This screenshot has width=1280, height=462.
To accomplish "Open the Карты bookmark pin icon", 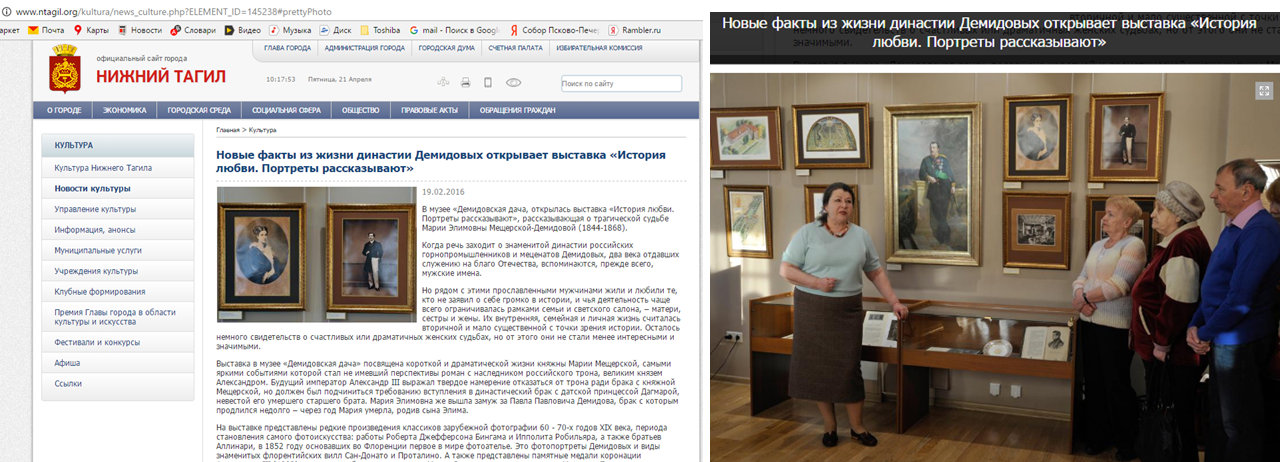I will (x=78, y=30).
